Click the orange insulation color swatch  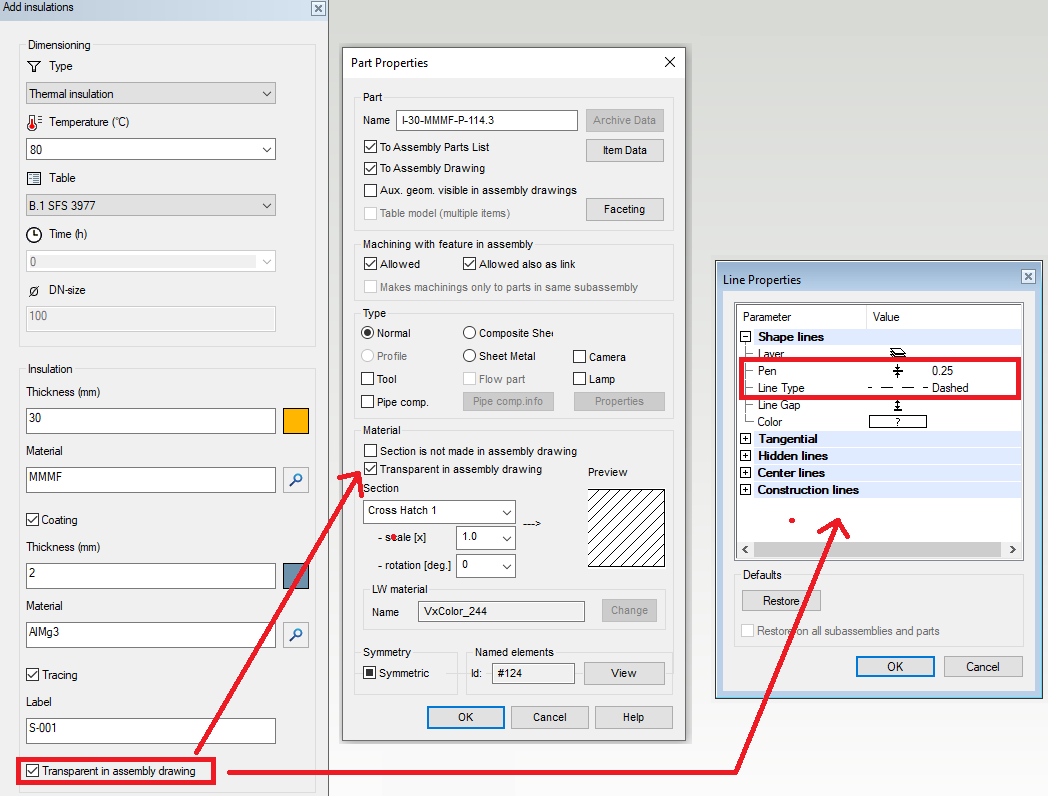point(296,421)
